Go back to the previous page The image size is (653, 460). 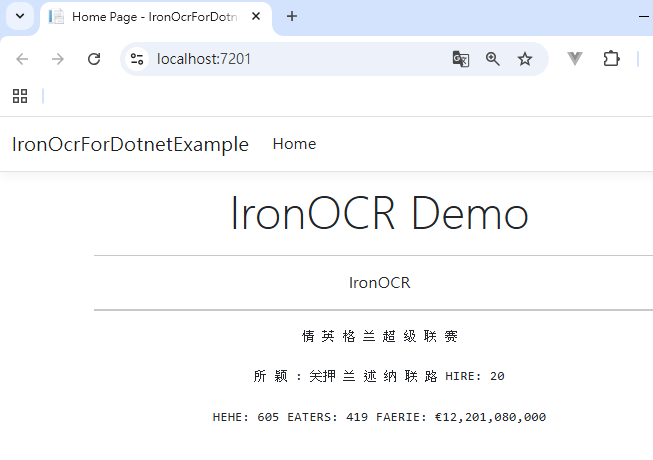point(22,59)
